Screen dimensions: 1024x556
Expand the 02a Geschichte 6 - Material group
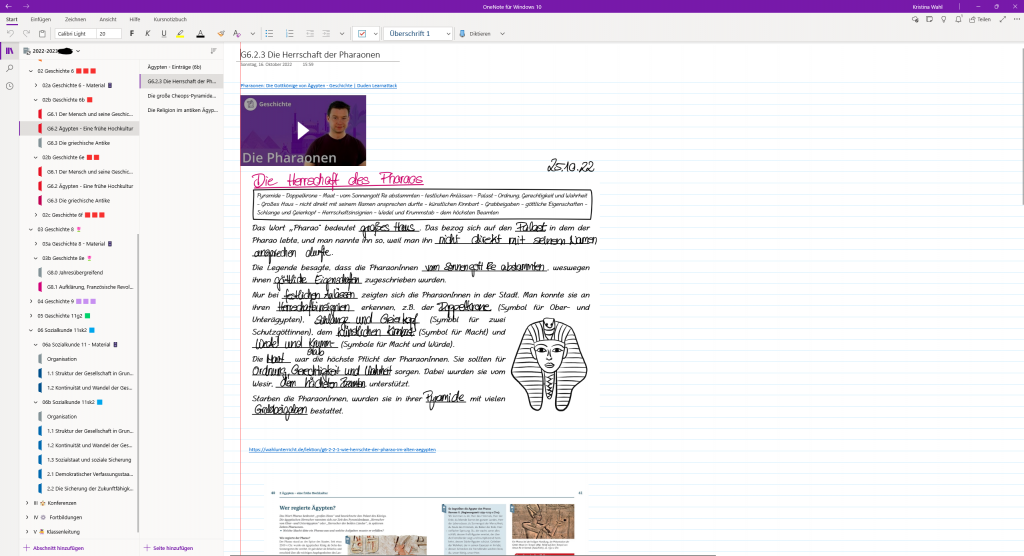(35, 86)
